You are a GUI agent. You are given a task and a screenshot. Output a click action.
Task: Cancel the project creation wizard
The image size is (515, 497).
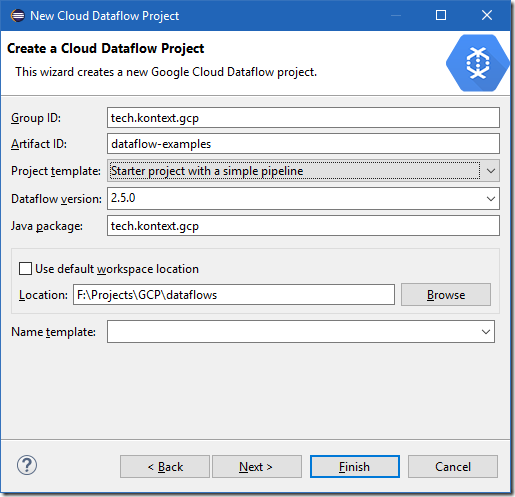coord(453,467)
